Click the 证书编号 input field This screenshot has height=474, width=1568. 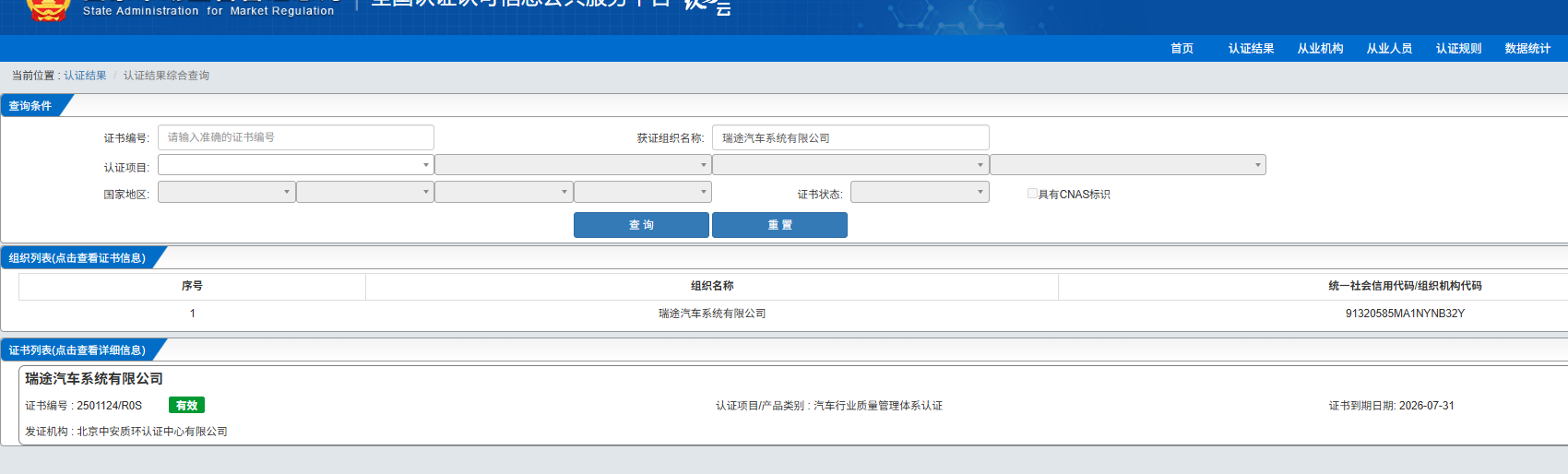[296, 137]
